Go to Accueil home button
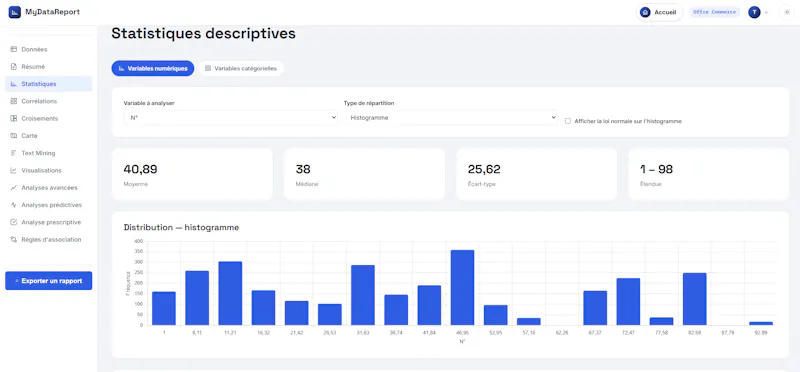Viewport: 800px width, 372px height. click(x=660, y=12)
